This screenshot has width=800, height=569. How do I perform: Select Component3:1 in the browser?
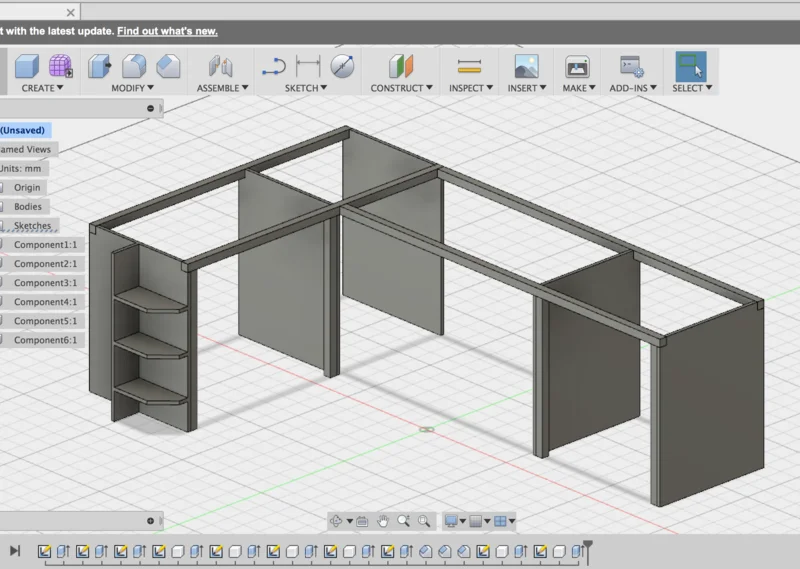45,283
